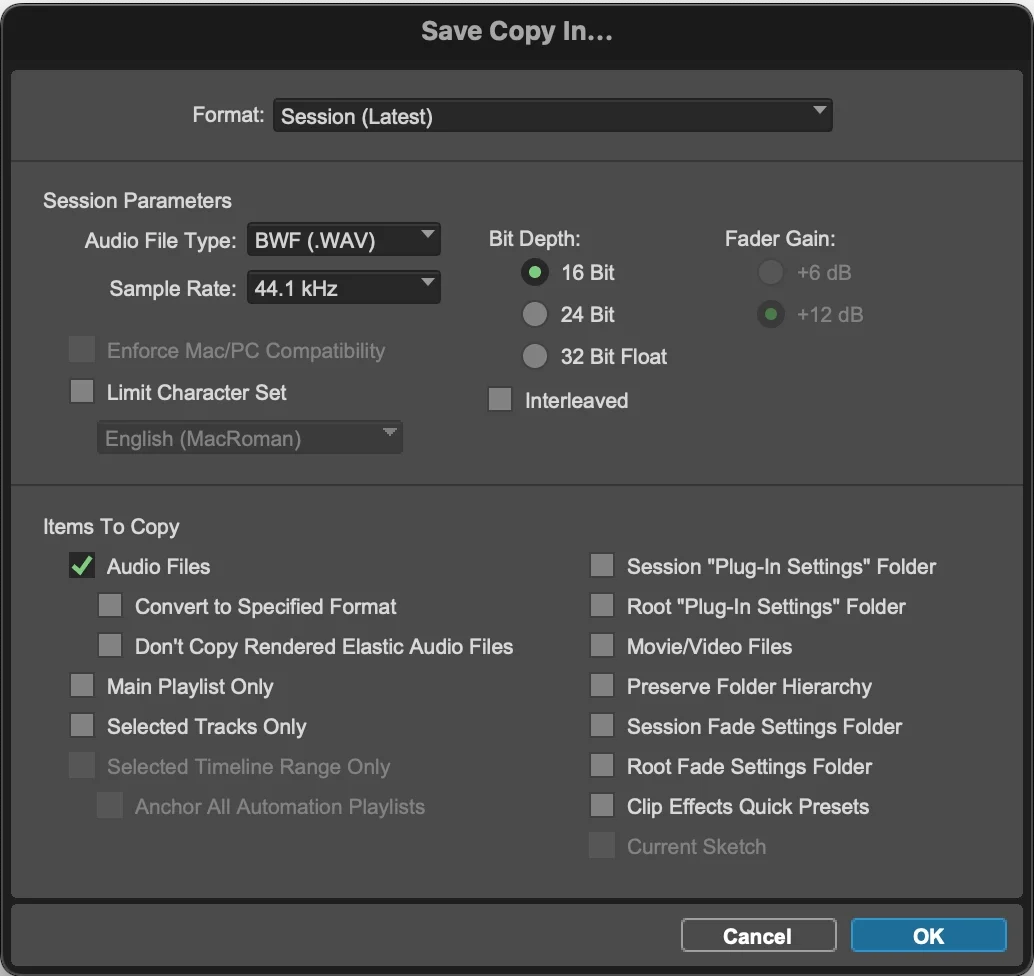Confirm with the OK button
The image size is (1034, 976).
point(928,935)
